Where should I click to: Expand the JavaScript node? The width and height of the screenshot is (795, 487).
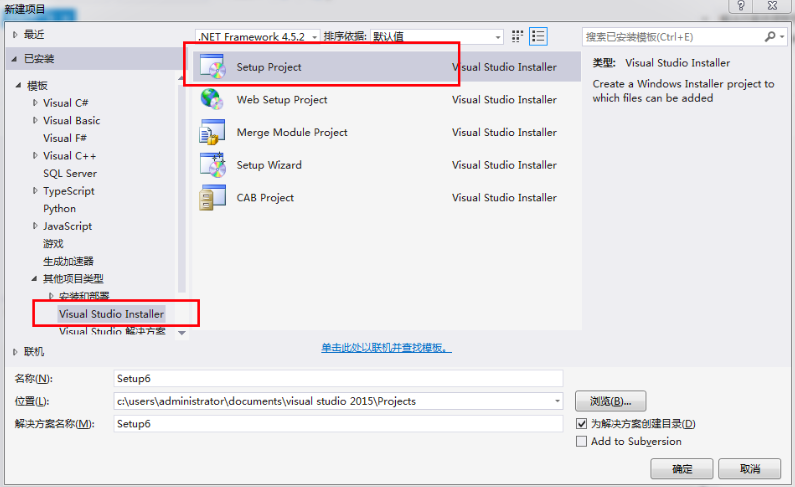tap(35, 226)
